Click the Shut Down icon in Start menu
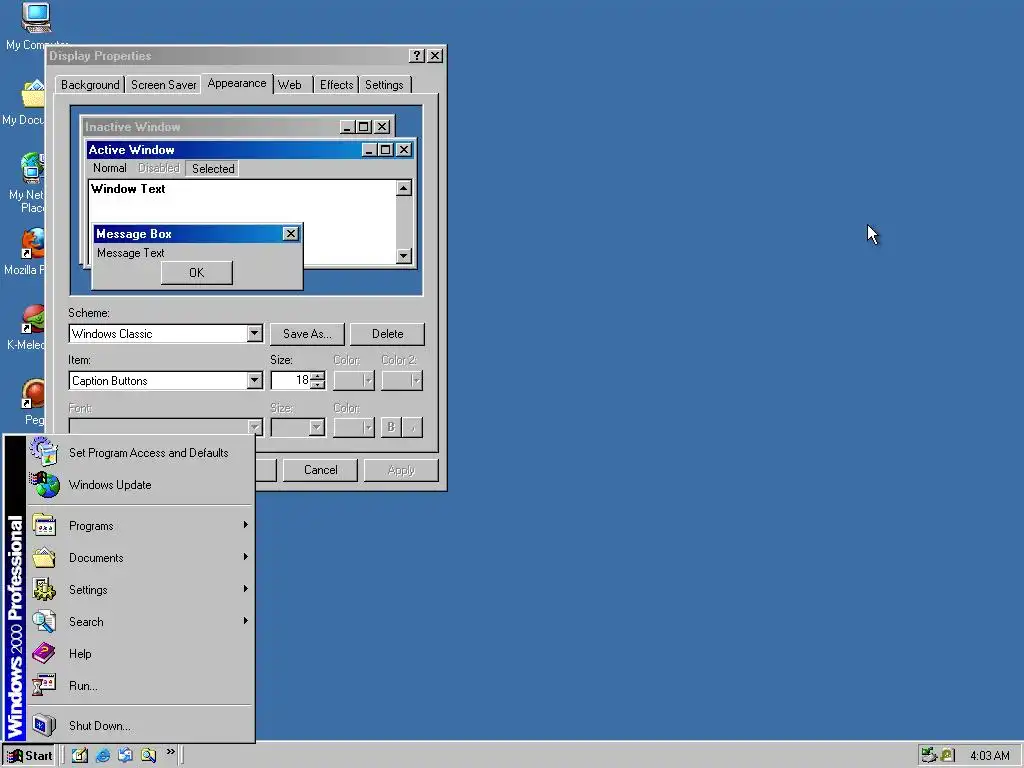This screenshot has height=768, width=1024. point(44,725)
